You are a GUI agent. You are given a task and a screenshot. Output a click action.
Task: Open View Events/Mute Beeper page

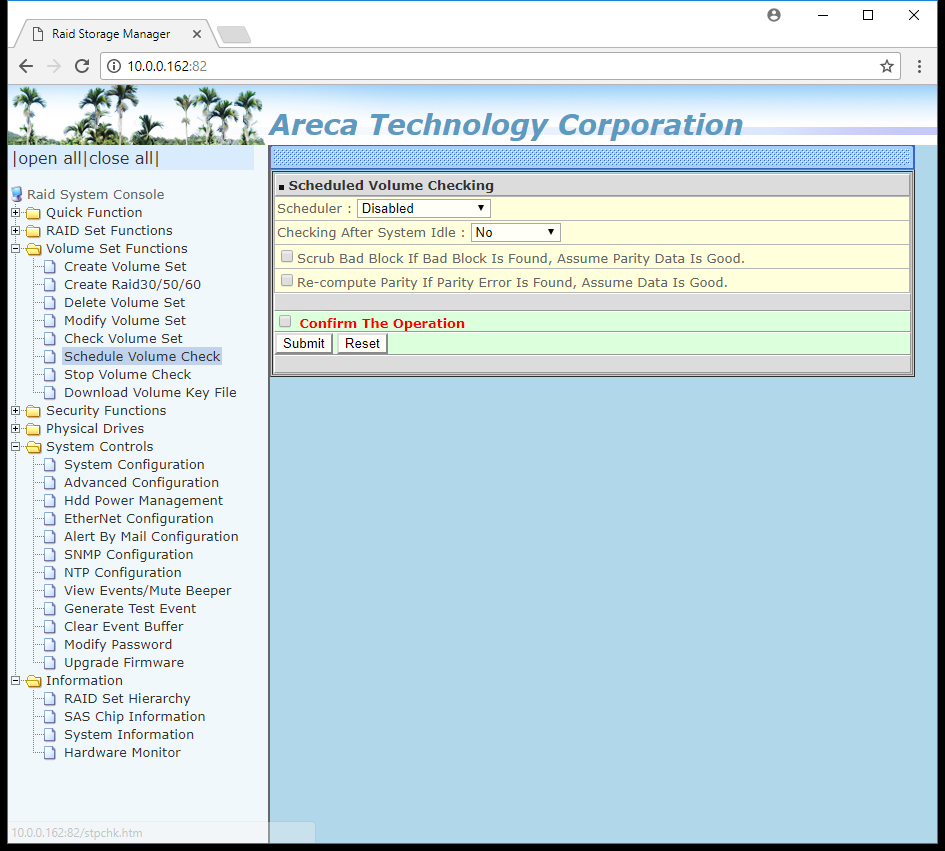[148, 591]
